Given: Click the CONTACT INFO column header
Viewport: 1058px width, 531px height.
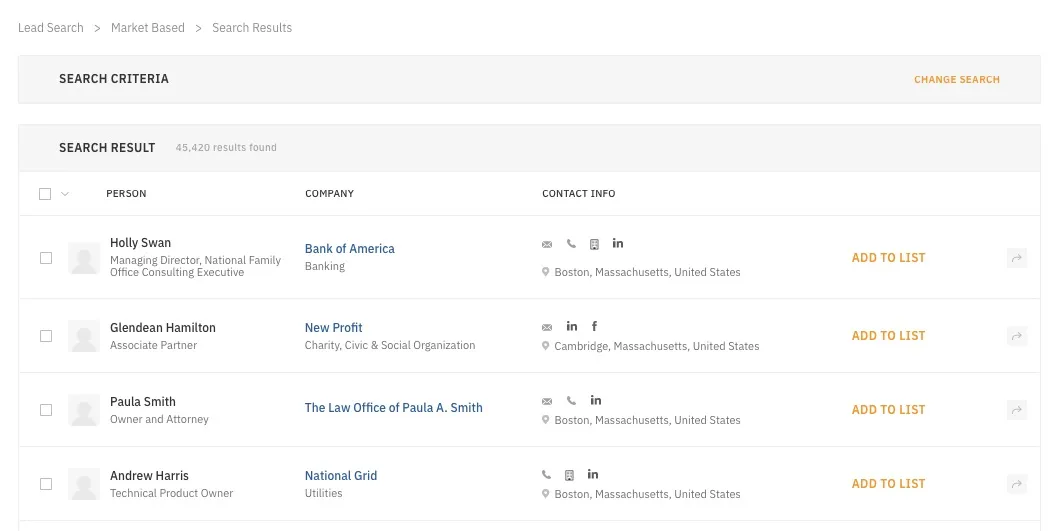Looking at the screenshot, I should click(x=578, y=194).
